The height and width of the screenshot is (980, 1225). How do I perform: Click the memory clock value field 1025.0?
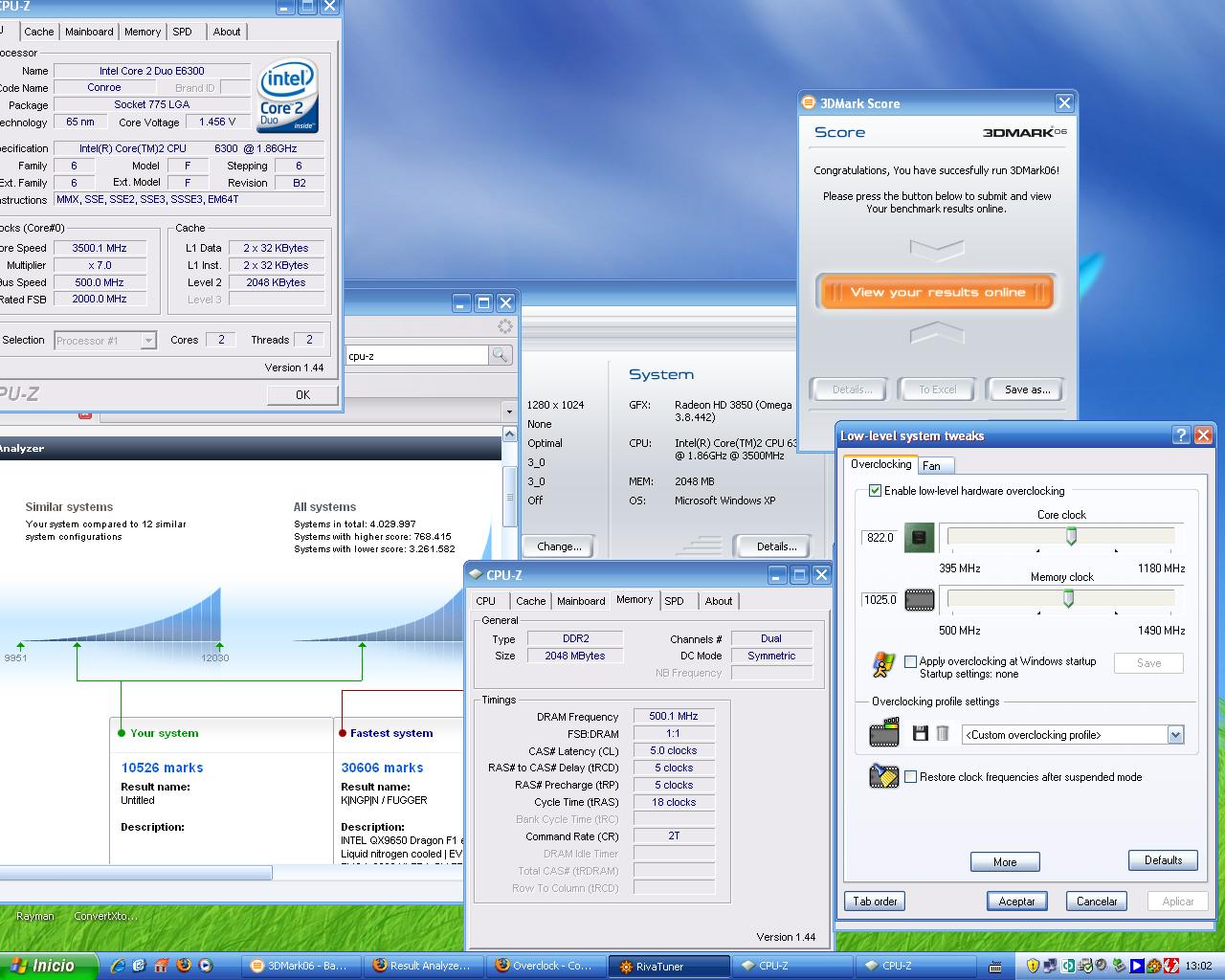tap(880, 600)
